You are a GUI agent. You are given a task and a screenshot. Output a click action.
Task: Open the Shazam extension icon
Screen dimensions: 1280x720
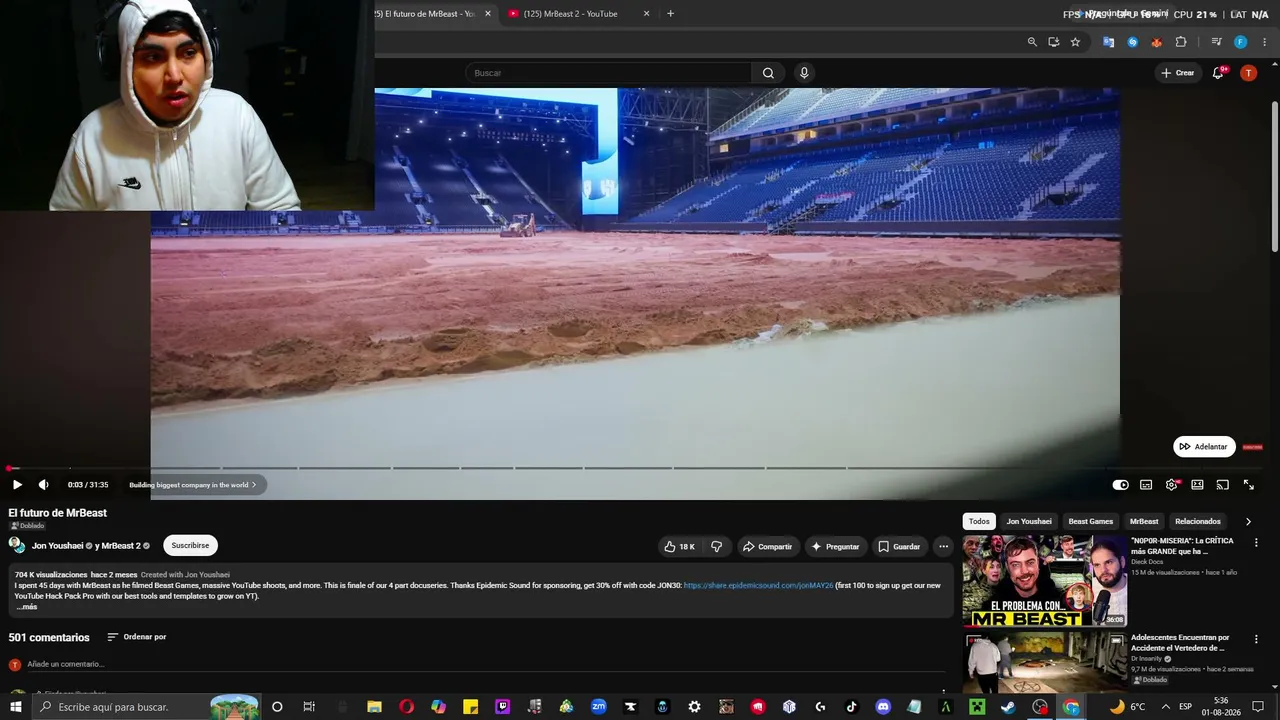(1132, 42)
